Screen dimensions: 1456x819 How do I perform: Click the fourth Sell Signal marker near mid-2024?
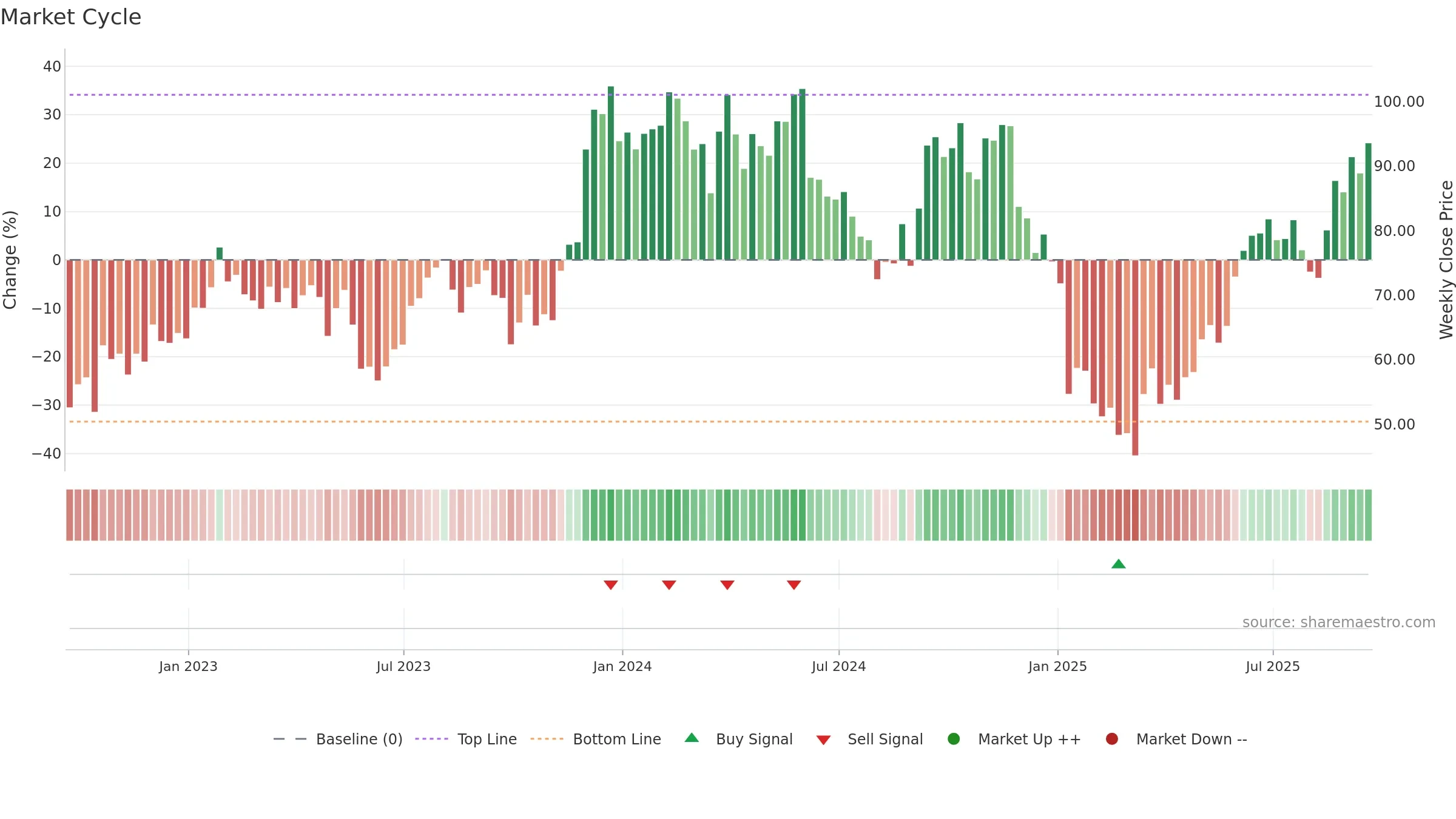coord(794,585)
